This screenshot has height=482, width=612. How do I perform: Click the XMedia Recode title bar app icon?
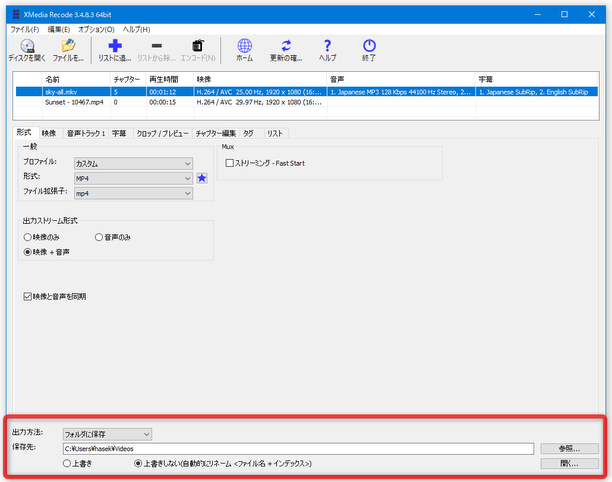[16, 15]
